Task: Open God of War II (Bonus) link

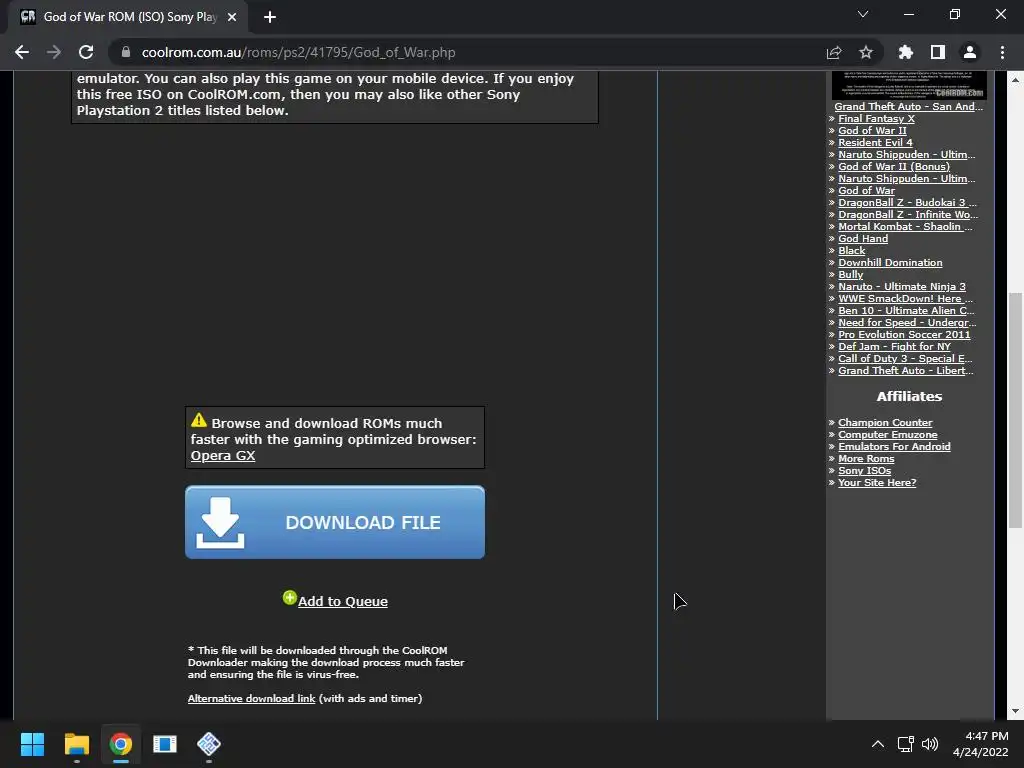Action: pyautogui.click(x=894, y=166)
